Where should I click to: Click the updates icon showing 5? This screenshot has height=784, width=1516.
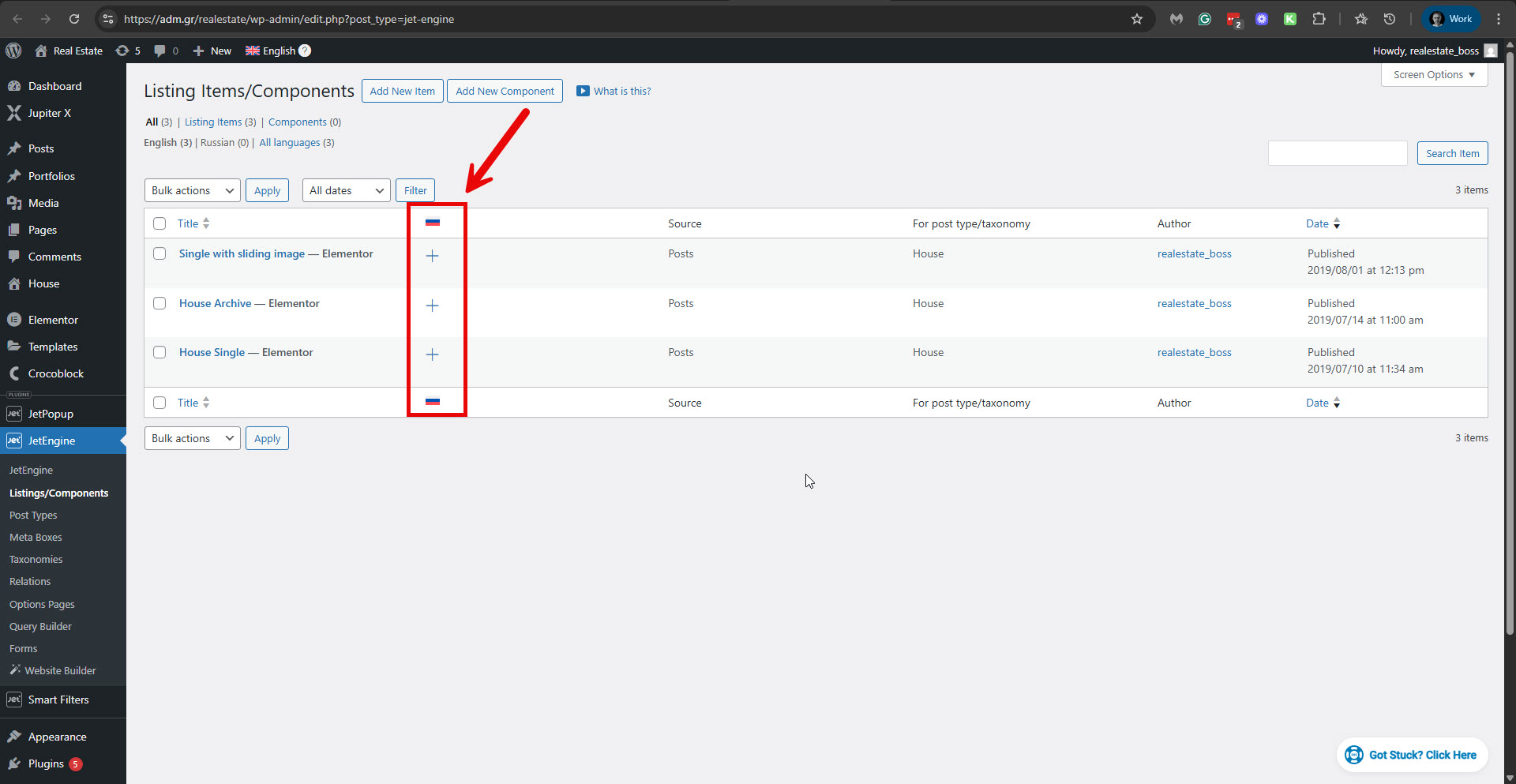pyautogui.click(x=122, y=51)
